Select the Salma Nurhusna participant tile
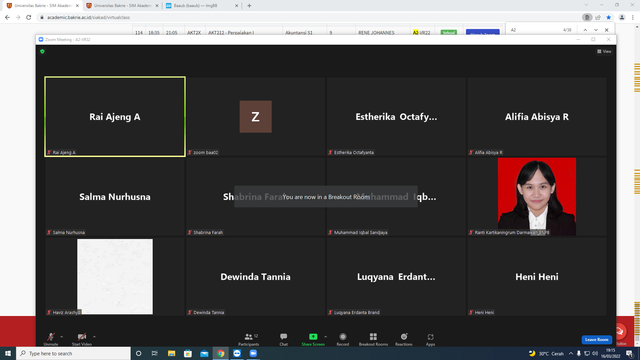The width and height of the screenshot is (640, 360). point(115,196)
